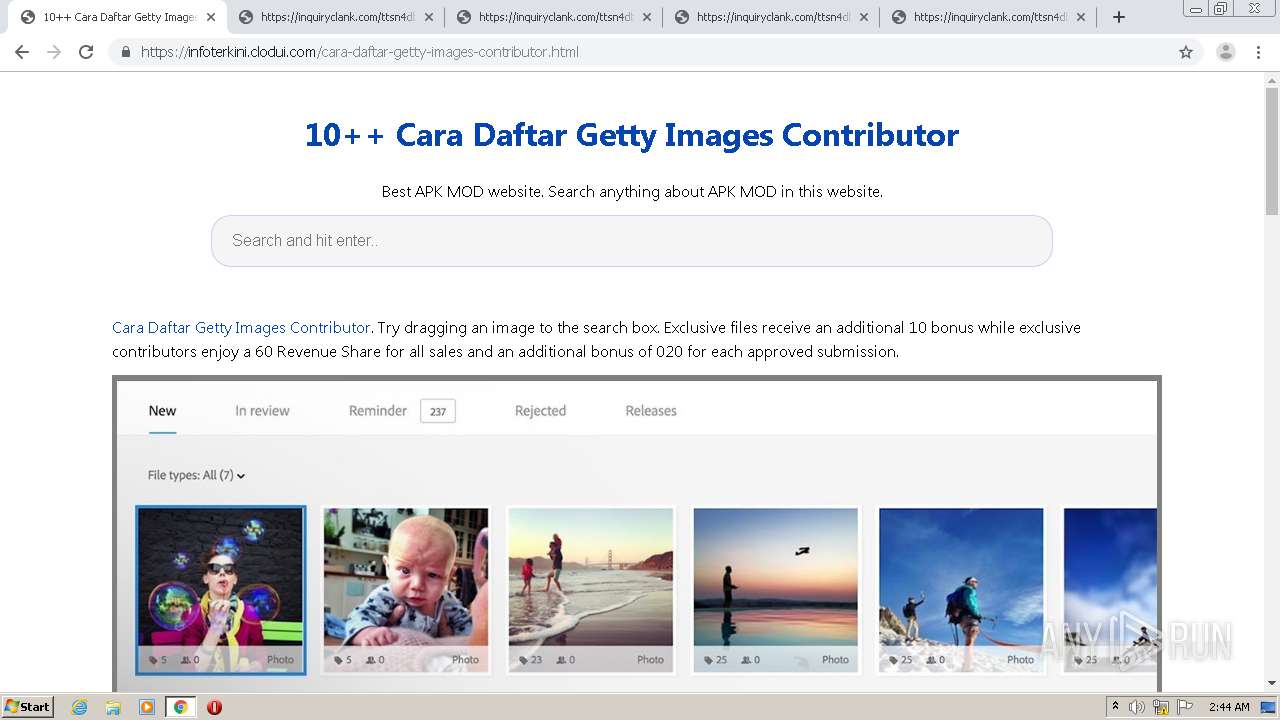Select the New tab in the image

tap(162, 411)
